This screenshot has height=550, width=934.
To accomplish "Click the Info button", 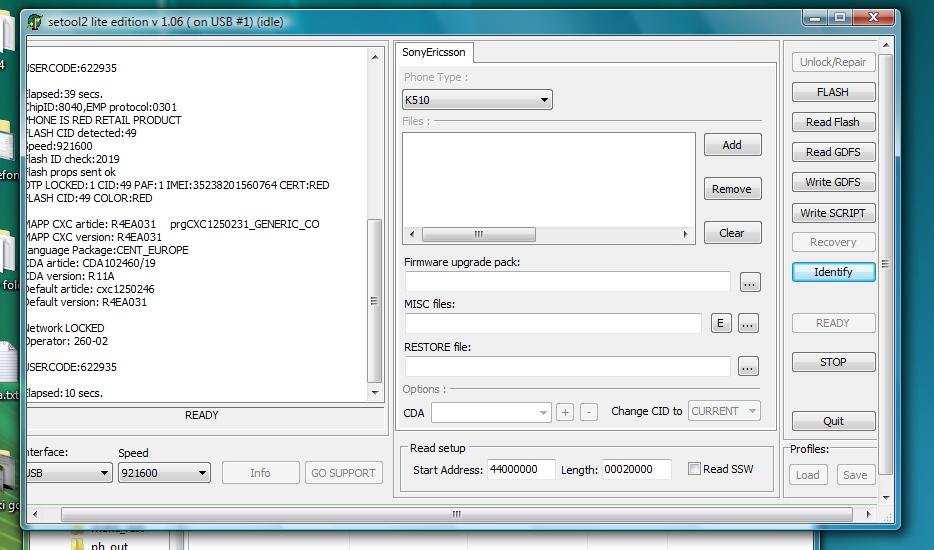I will 260,473.
